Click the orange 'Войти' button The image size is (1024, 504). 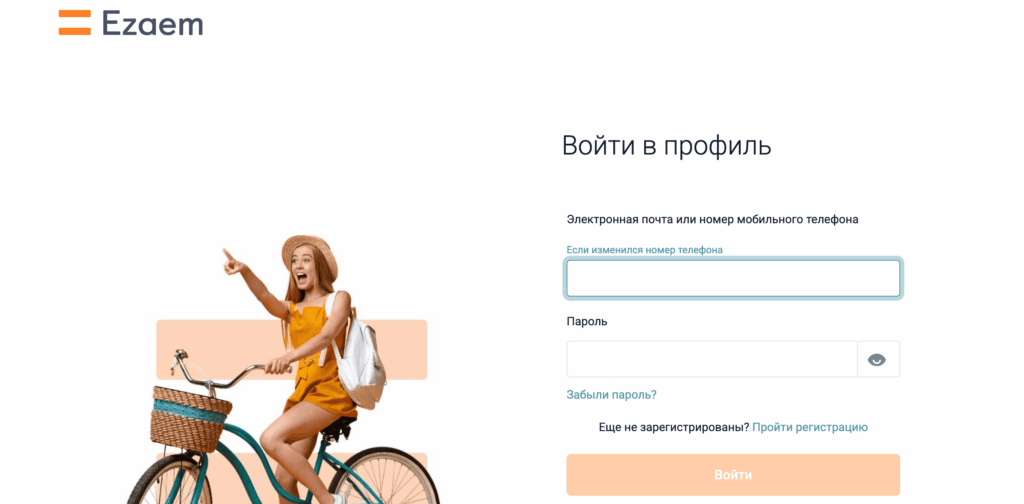733,475
